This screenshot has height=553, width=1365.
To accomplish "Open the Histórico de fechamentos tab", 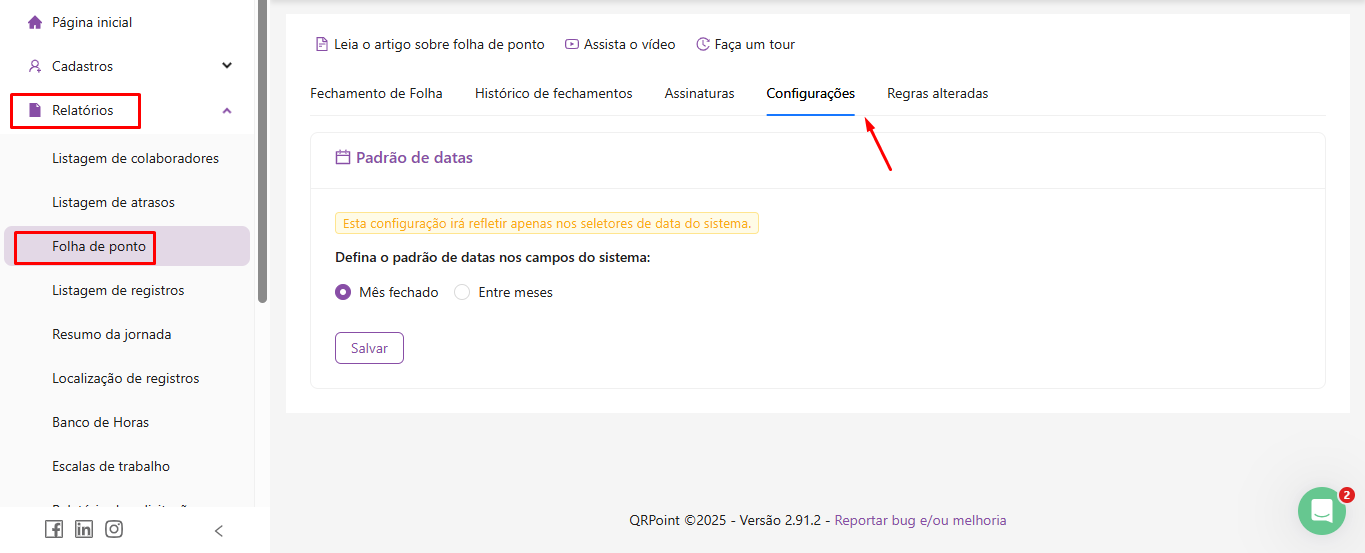I will pos(553,94).
